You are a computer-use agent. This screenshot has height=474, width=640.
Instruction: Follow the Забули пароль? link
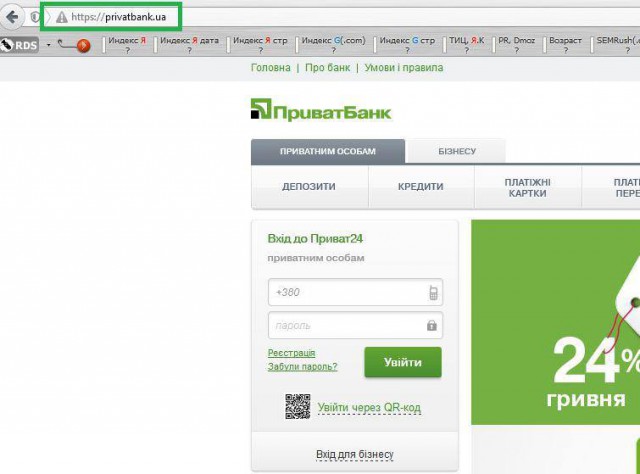302,367
